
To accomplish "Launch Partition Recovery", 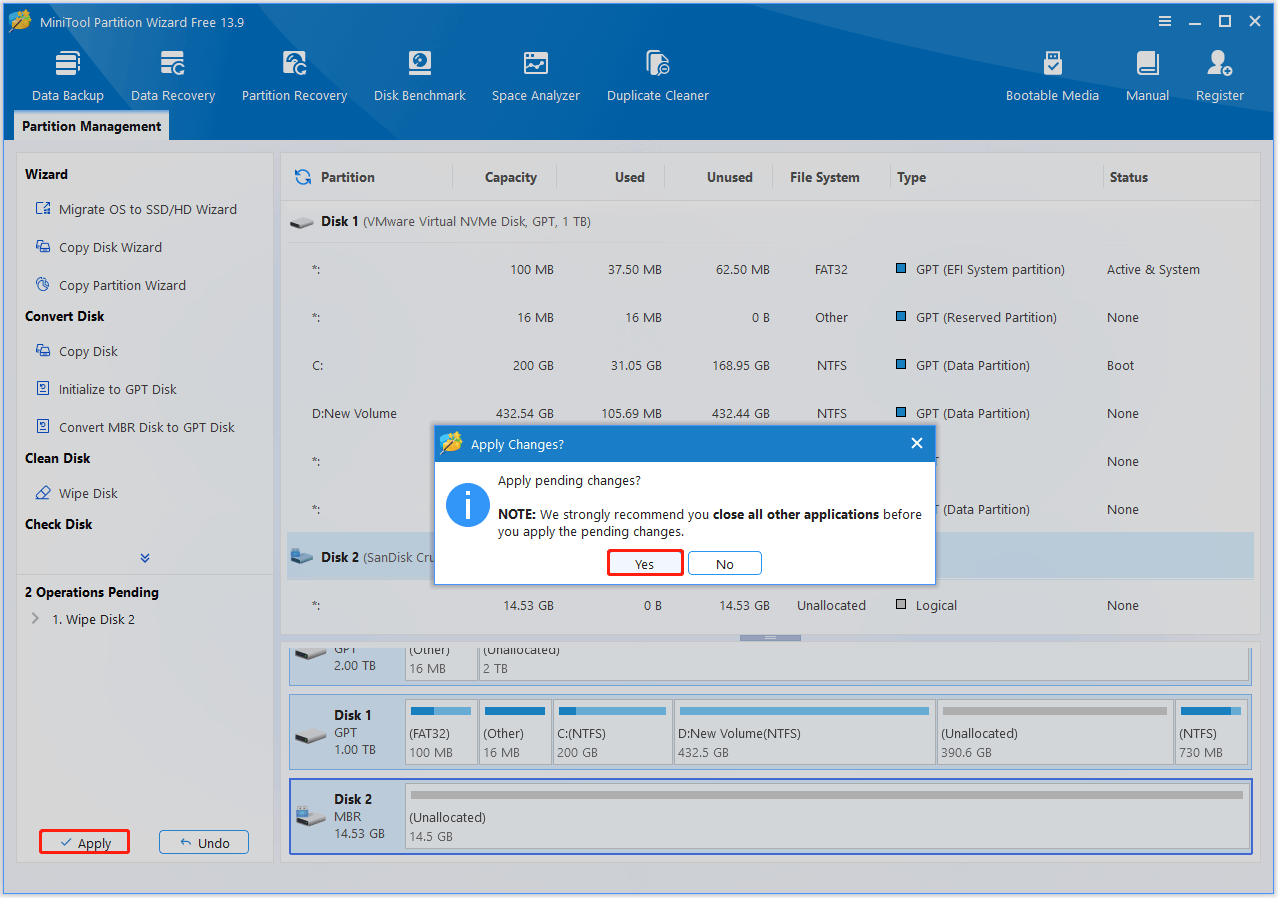I will pyautogui.click(x=294, y=75).
